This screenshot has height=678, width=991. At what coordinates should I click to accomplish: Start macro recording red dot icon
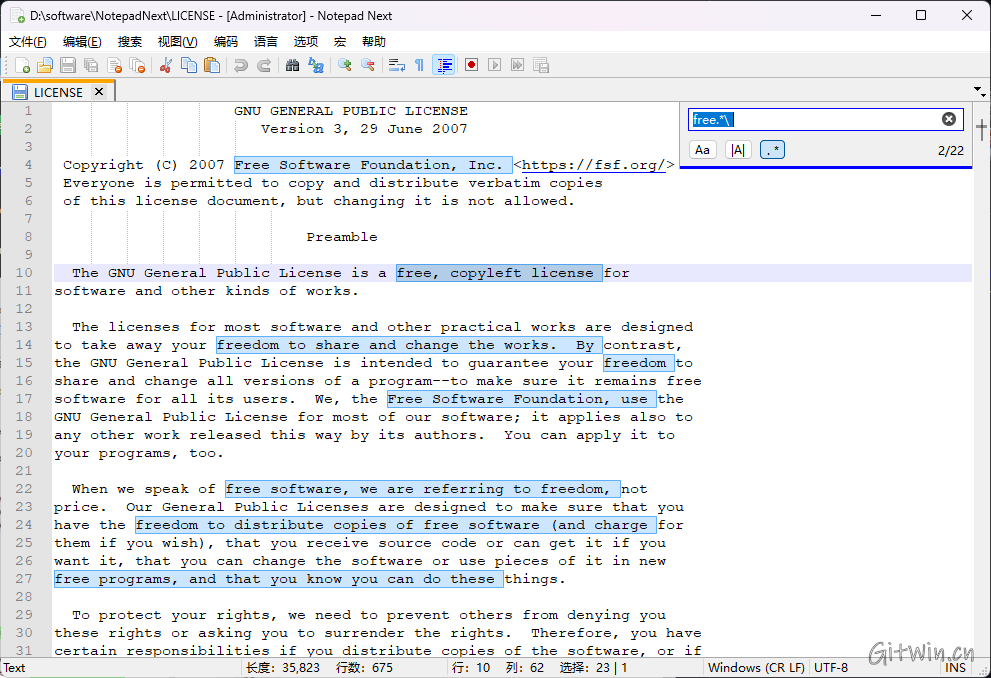[471, 65]
